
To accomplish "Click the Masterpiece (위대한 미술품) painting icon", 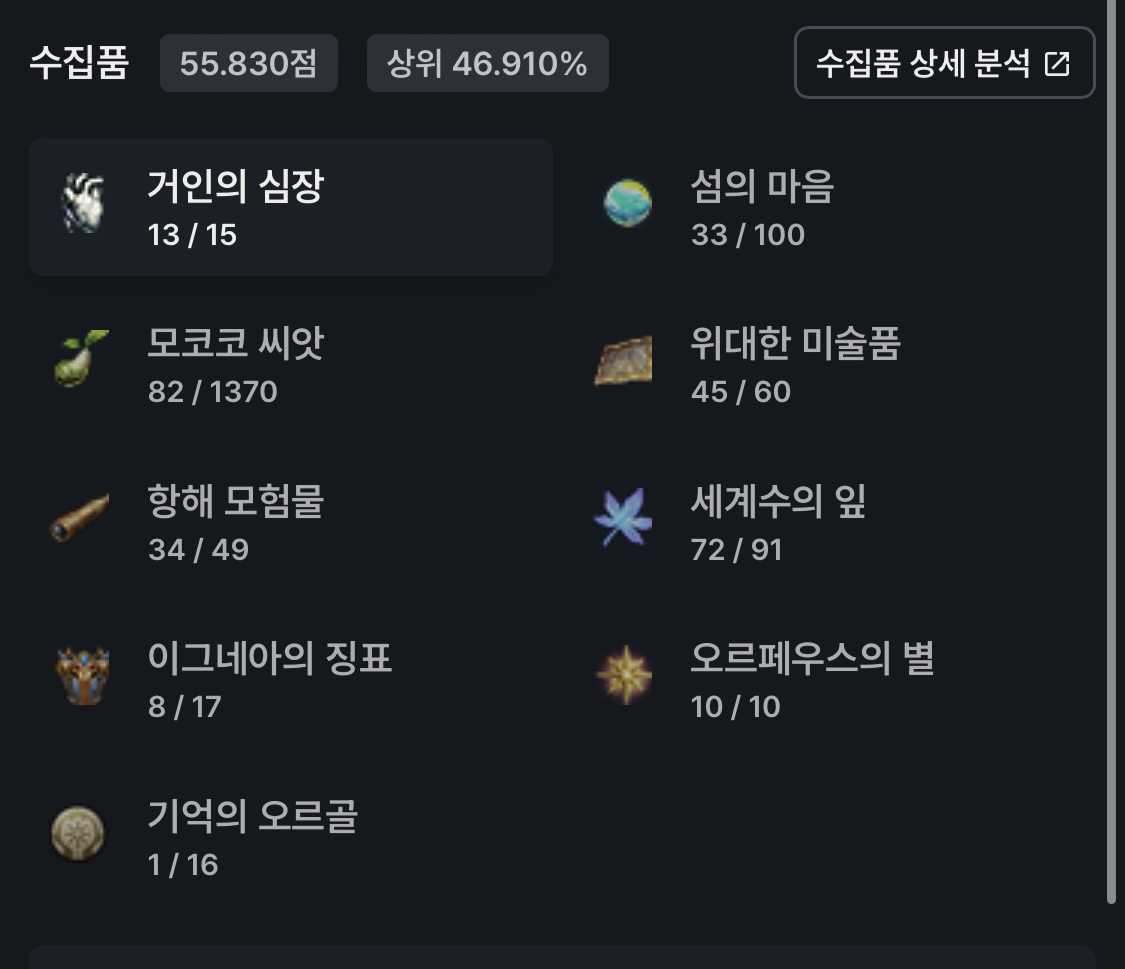I will (624, 361).
